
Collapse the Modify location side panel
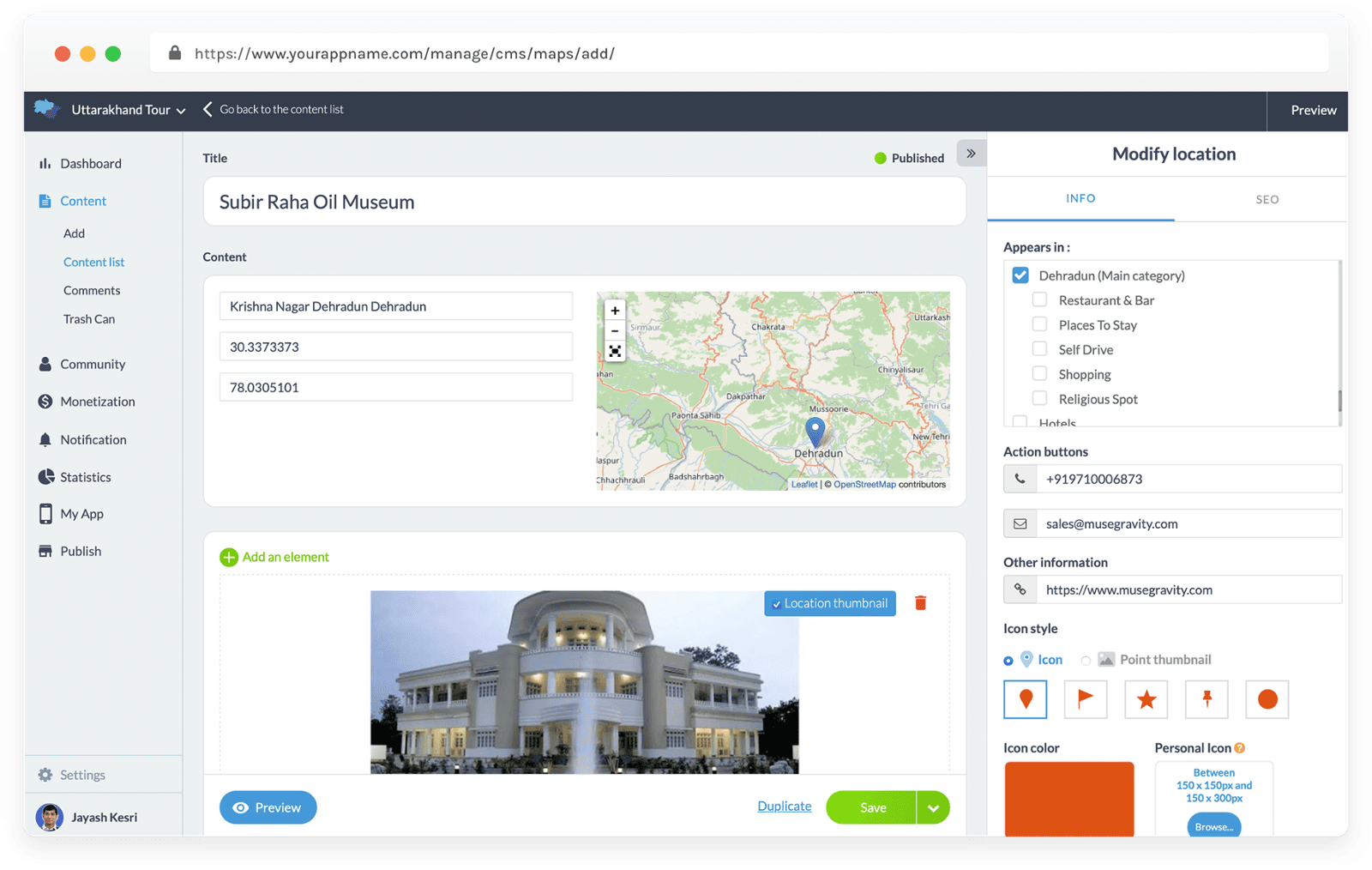point(971,154)
